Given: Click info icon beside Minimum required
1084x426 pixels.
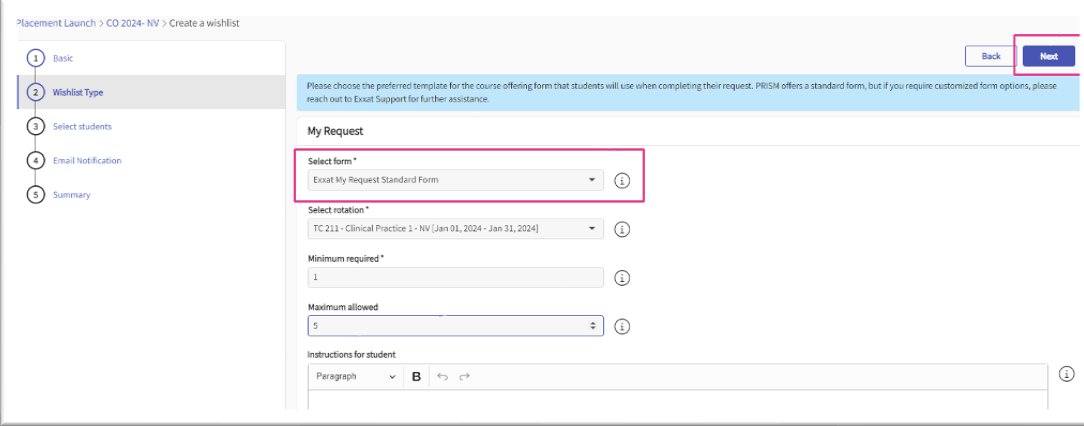Looking at the screenshot, I should 622,278.
